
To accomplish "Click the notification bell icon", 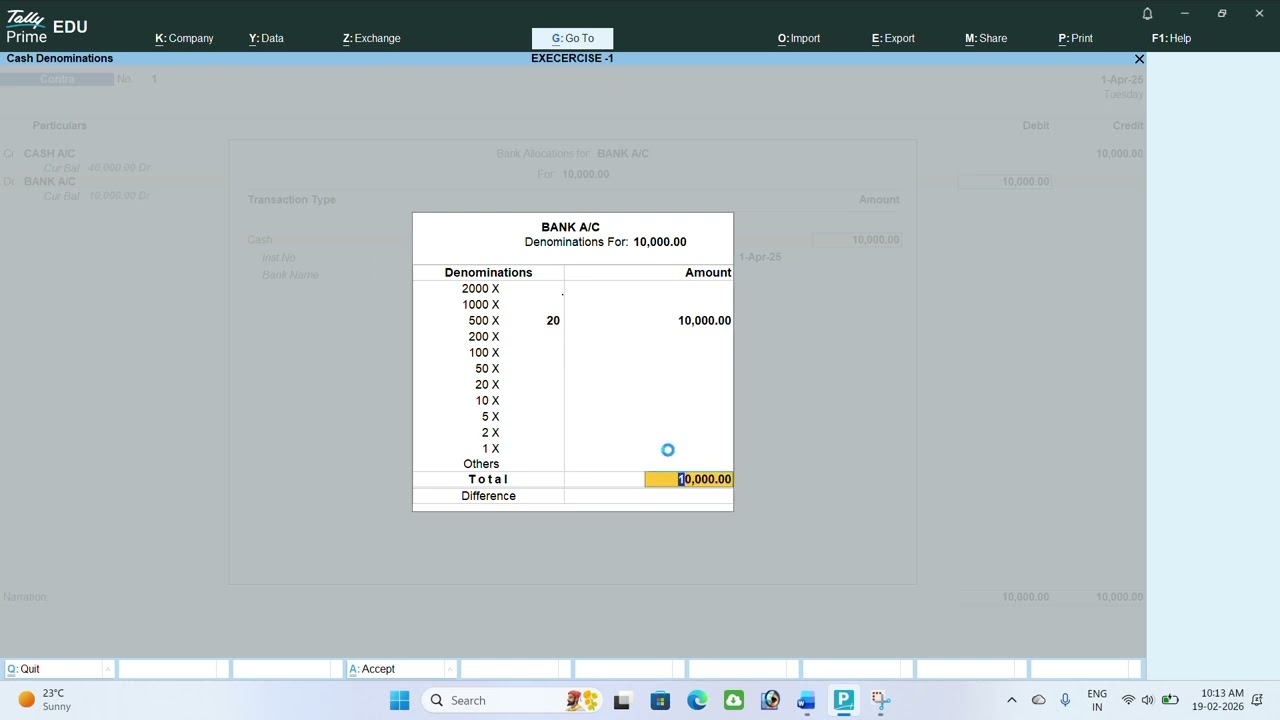I will click(1147, 13).
